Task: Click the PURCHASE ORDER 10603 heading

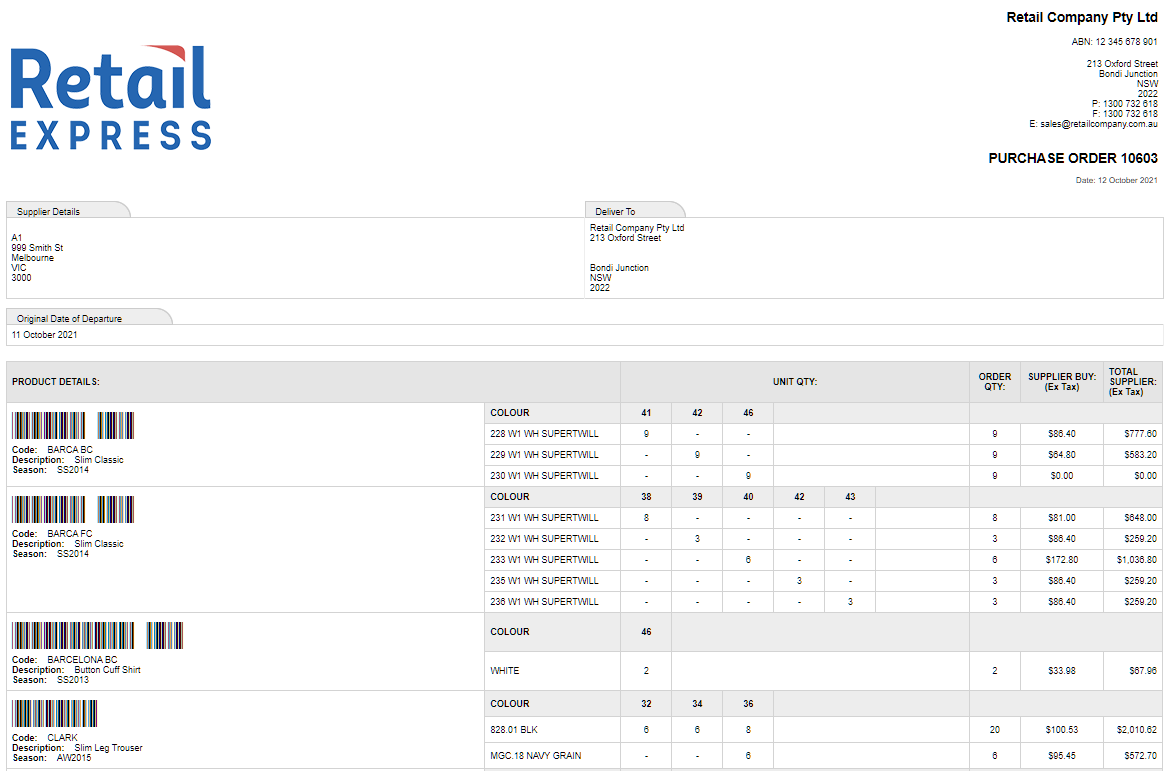Action: pos(1072,158)
